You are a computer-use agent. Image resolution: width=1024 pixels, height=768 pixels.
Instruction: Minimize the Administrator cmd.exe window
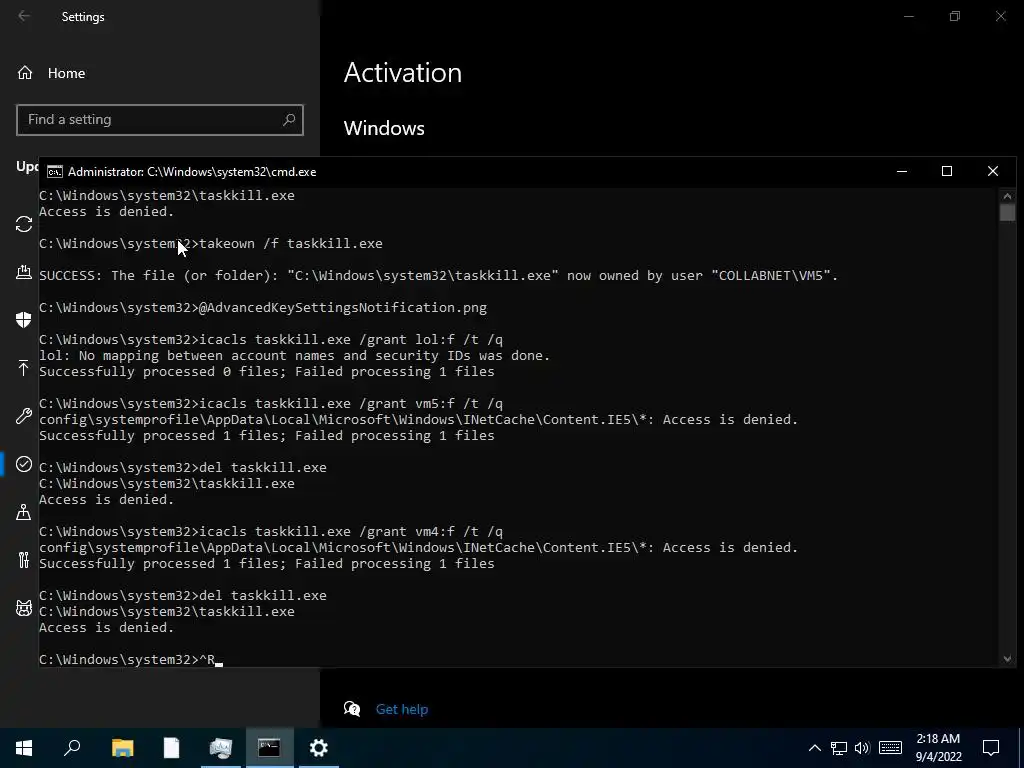pyautogui.click(x=902, y=171)
